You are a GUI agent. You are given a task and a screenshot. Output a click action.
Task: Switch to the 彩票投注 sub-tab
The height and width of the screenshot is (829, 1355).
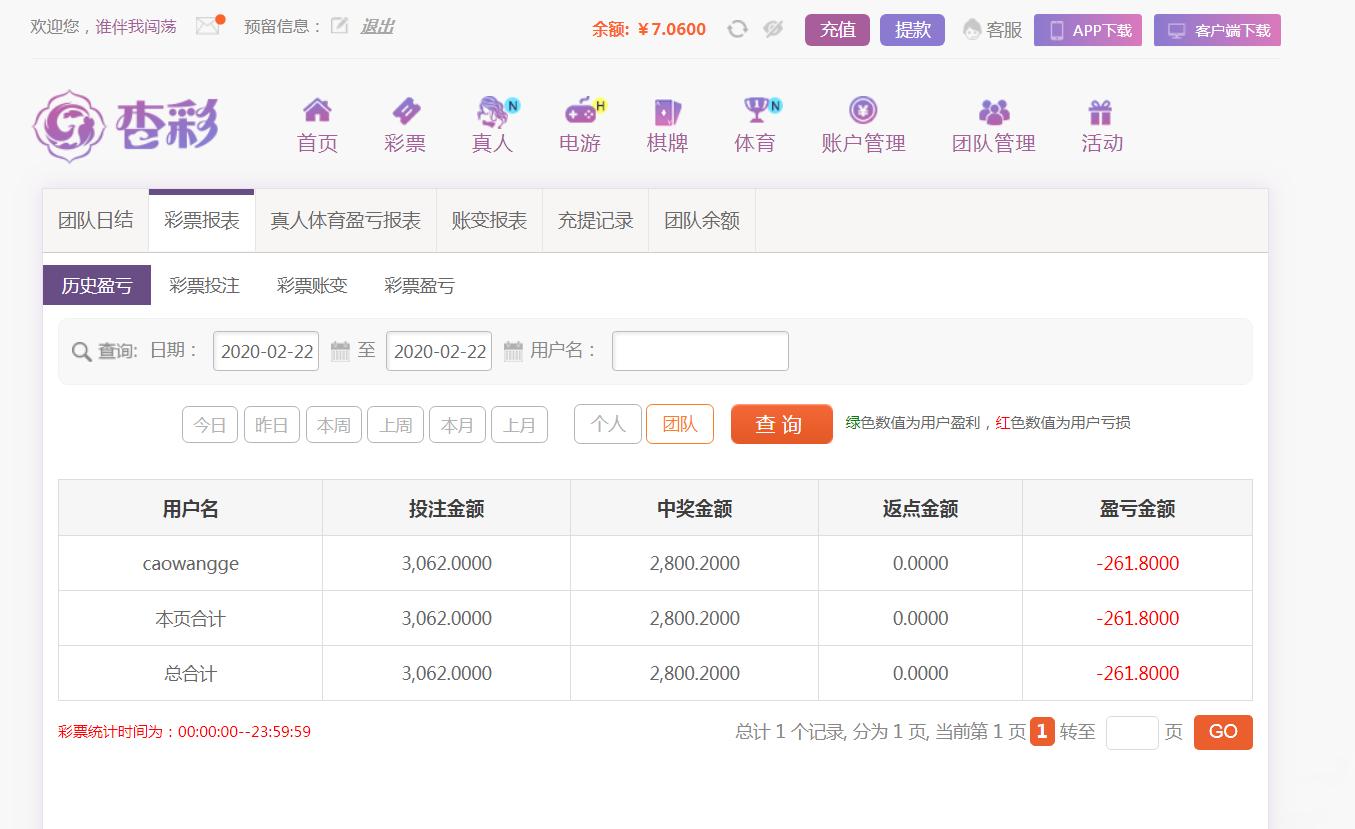(x=204, y=286)
